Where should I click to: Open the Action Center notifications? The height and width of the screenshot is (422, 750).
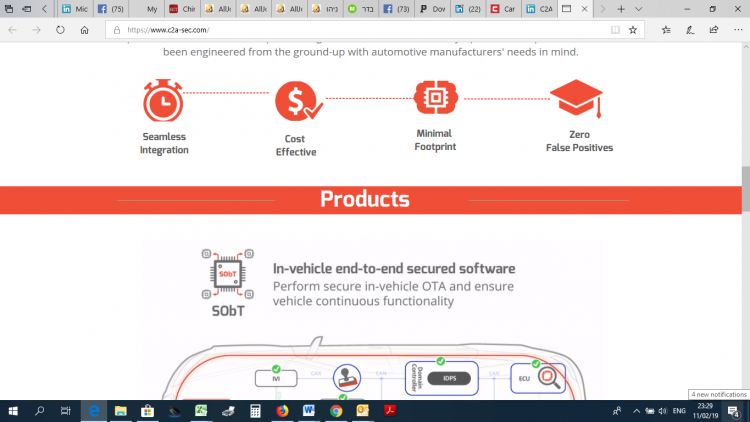point(734,411)
